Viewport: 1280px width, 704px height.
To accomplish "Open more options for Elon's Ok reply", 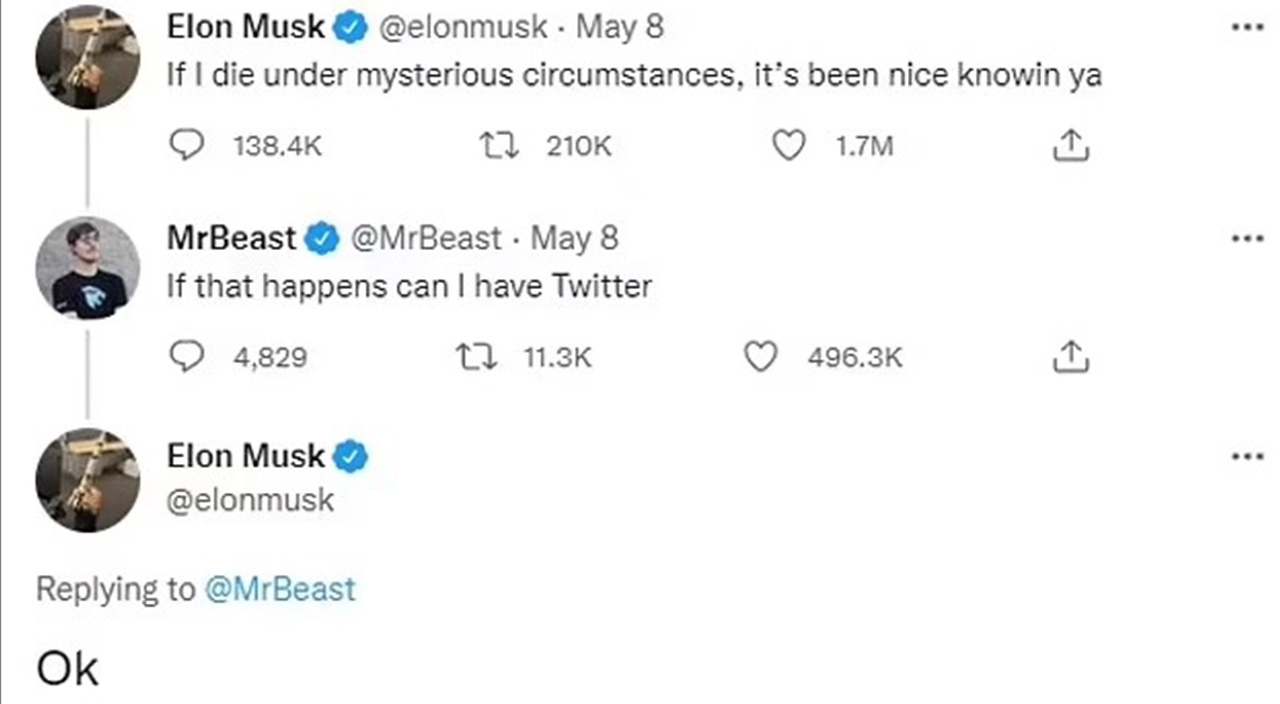I will [1248, 457].
